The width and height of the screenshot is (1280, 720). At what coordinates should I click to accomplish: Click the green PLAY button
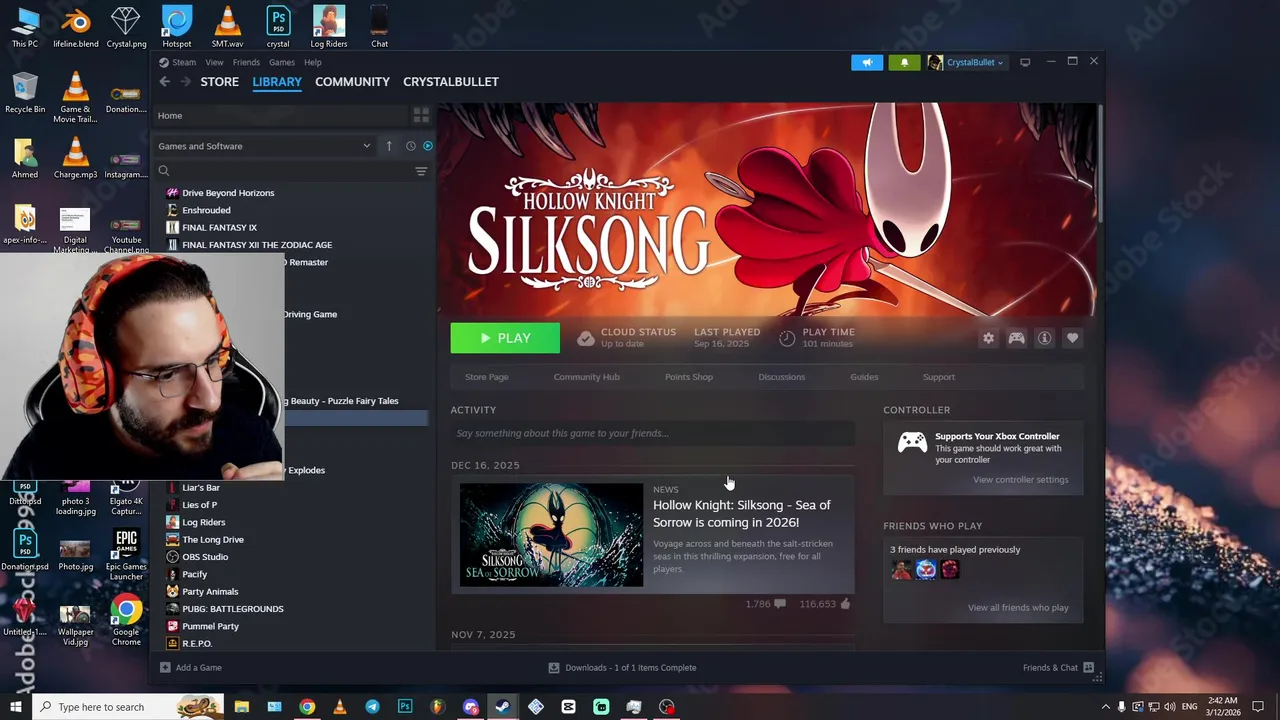pyautogui.click(x=505, y=338)
